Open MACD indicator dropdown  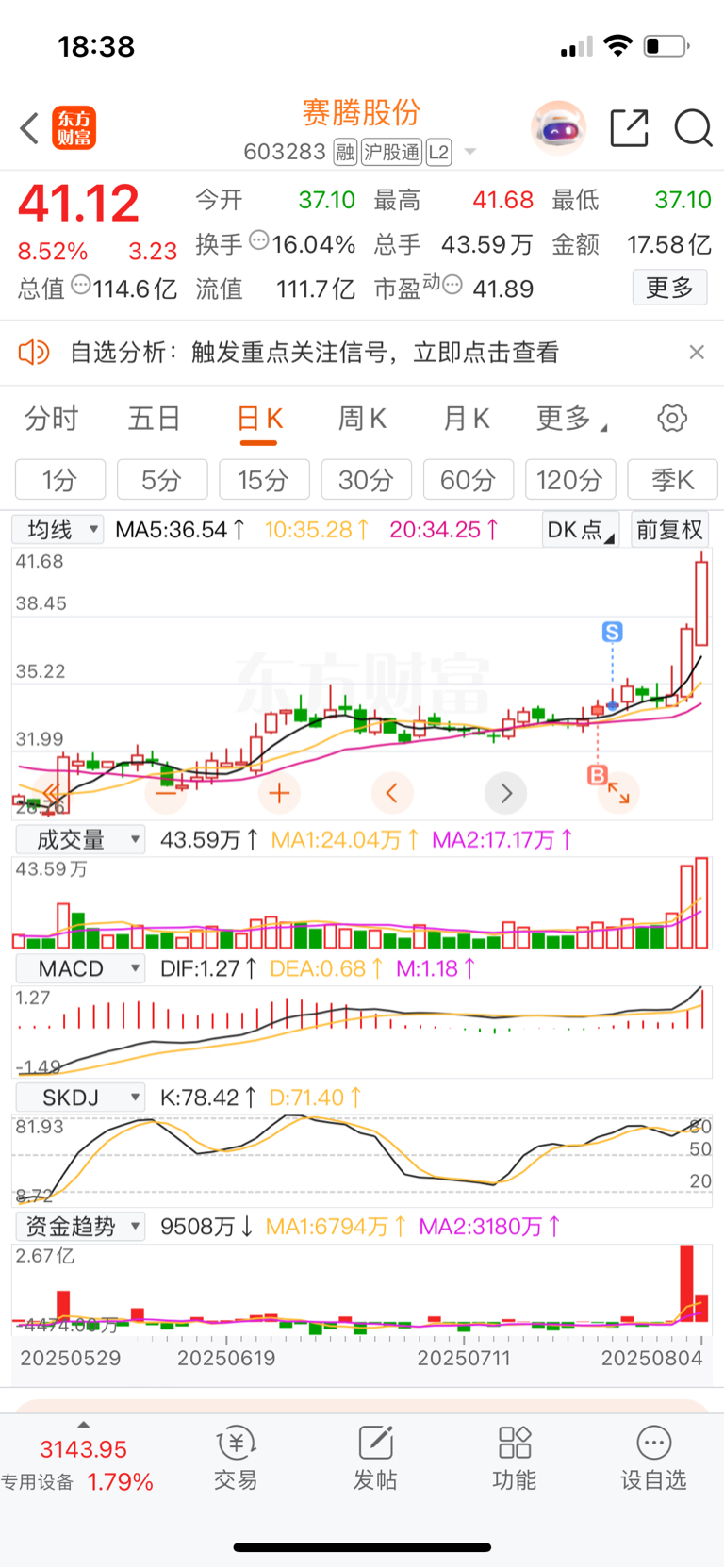coord(80,968)
